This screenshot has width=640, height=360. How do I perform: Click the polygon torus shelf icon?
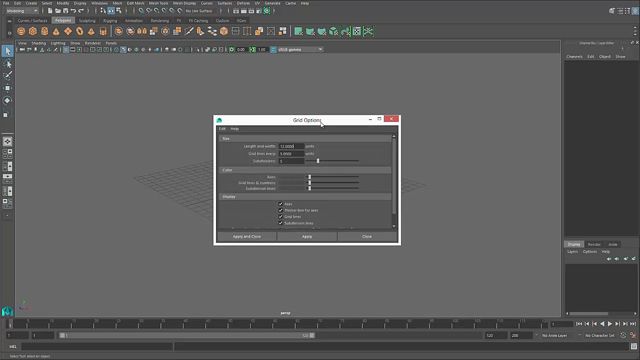[x=80, y=31]
